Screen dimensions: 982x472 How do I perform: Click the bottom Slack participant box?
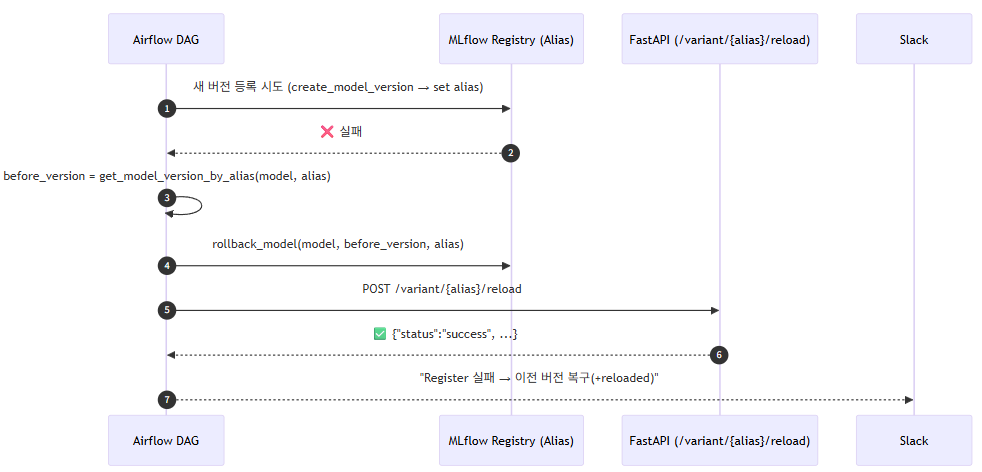(914, 440)
